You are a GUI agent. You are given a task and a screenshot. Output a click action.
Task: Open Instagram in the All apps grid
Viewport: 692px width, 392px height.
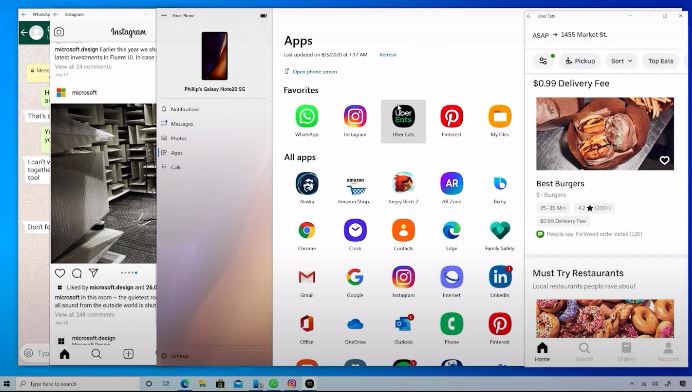tap(403, 277)
